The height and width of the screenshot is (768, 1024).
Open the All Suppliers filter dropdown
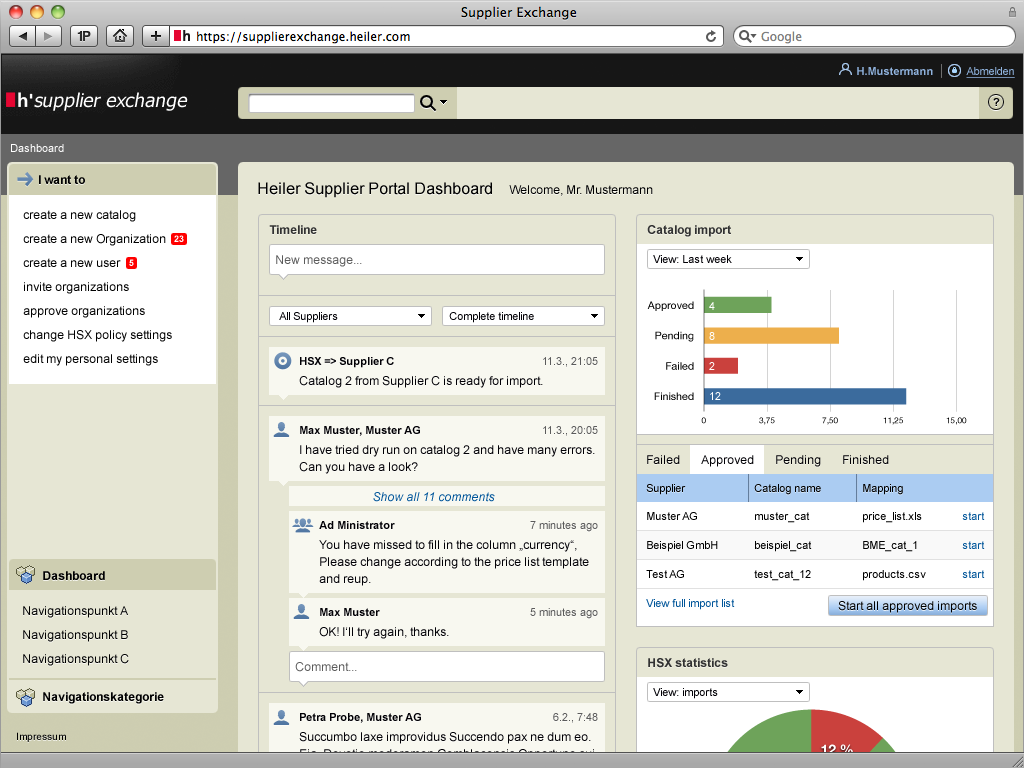(x=351, y=316)
